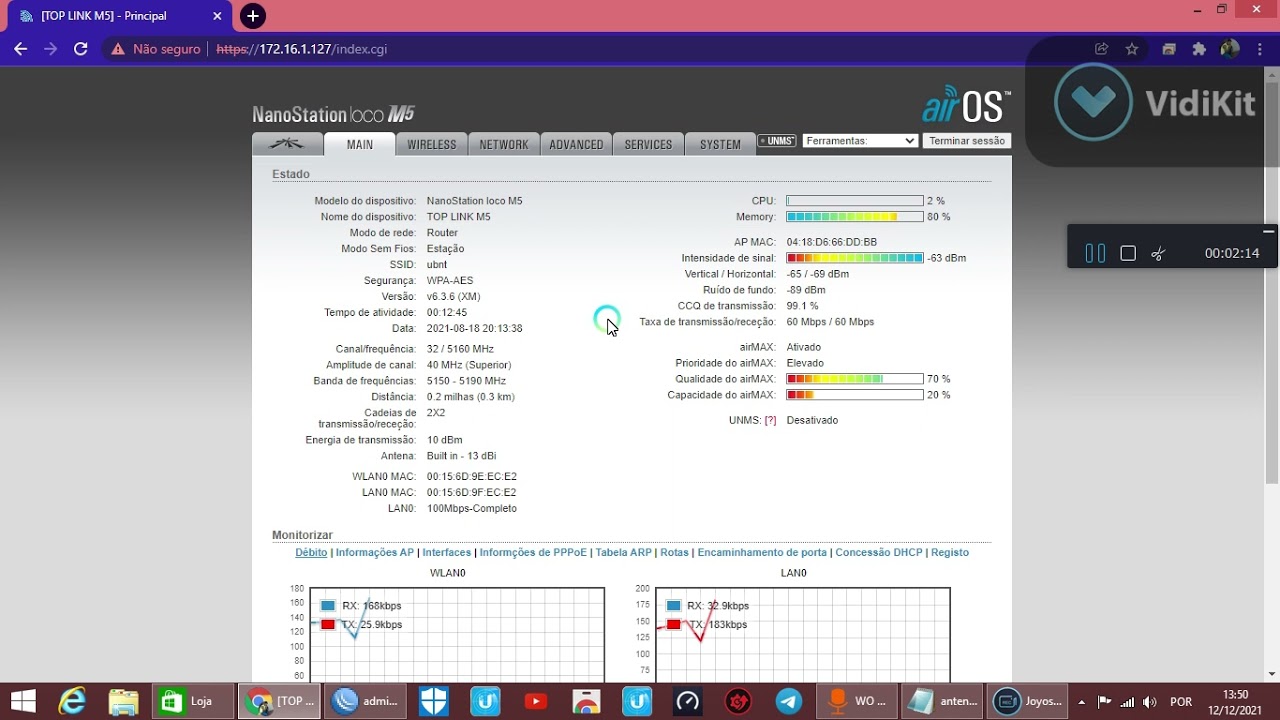Open the SERVICES tab
Screen dimensions: 1280x720
(x=648, y=144)
